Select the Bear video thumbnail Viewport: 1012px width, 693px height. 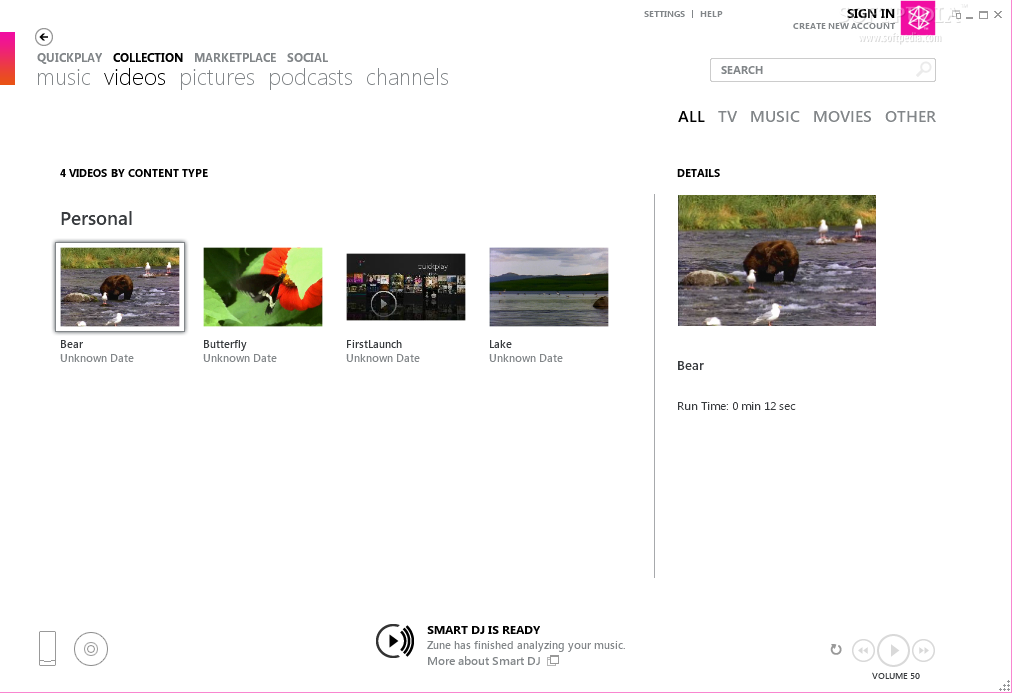(x=120, y=286)
